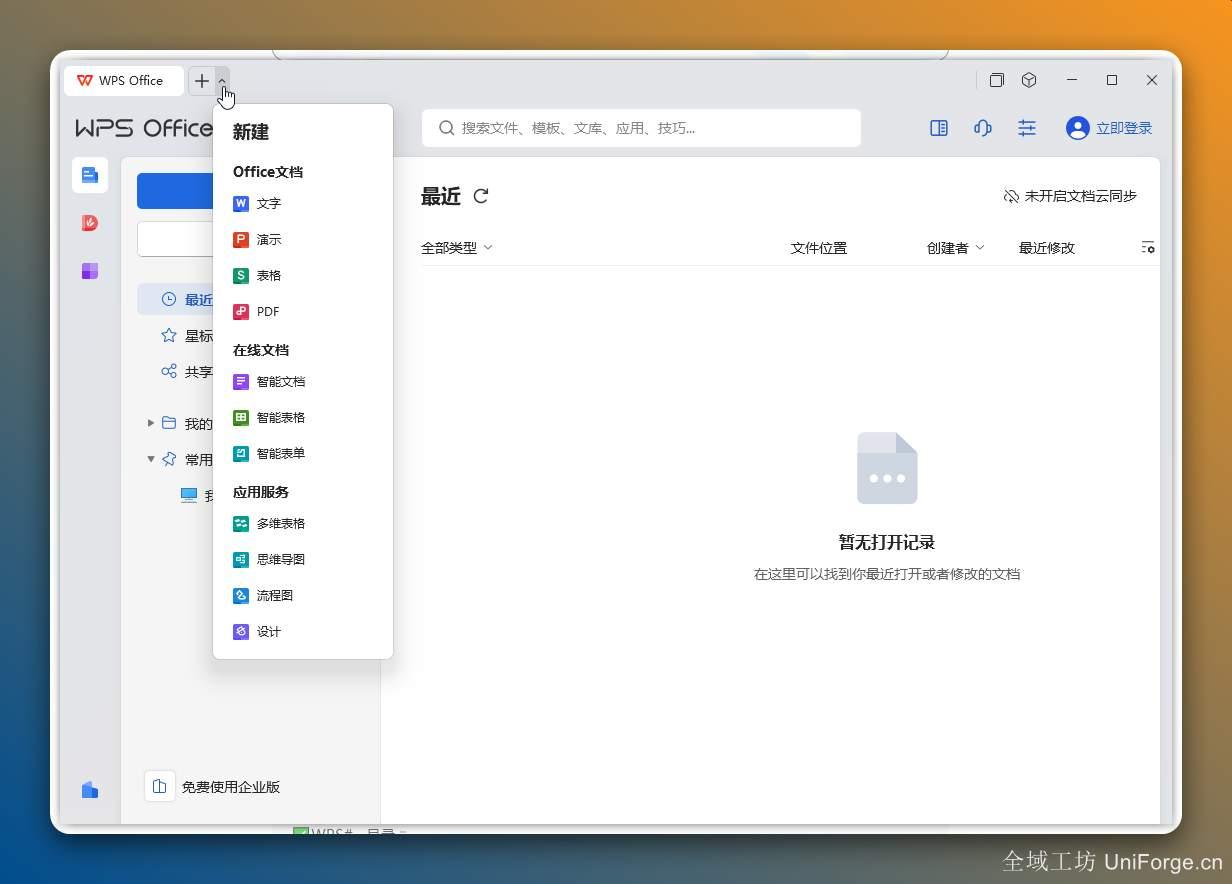Screen dimensions: 1232x884
Task: Click the user avatar icon
Action: (1077, 128)
